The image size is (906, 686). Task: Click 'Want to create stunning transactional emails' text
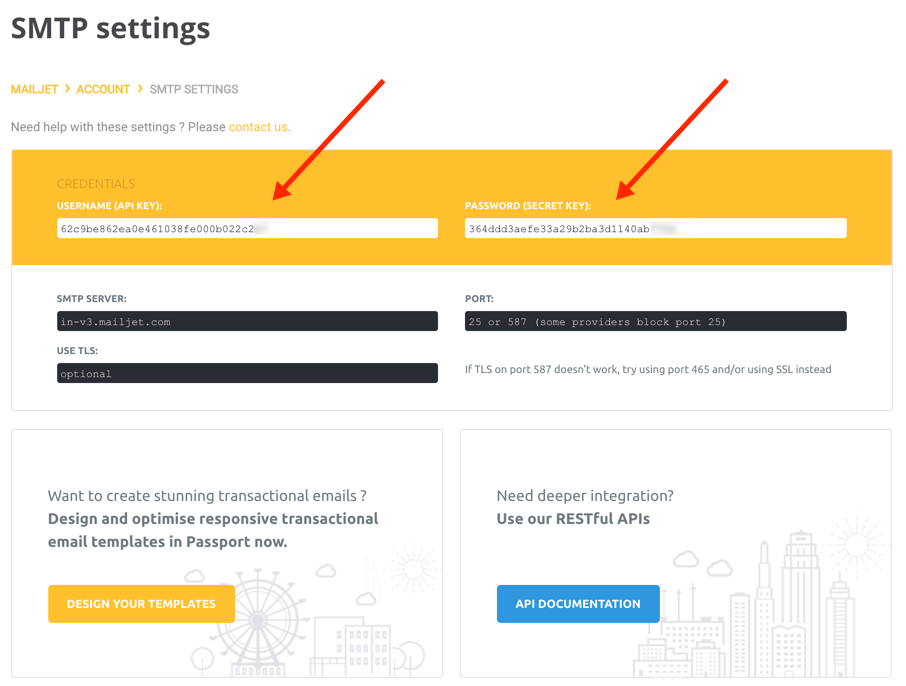(207, 496)
